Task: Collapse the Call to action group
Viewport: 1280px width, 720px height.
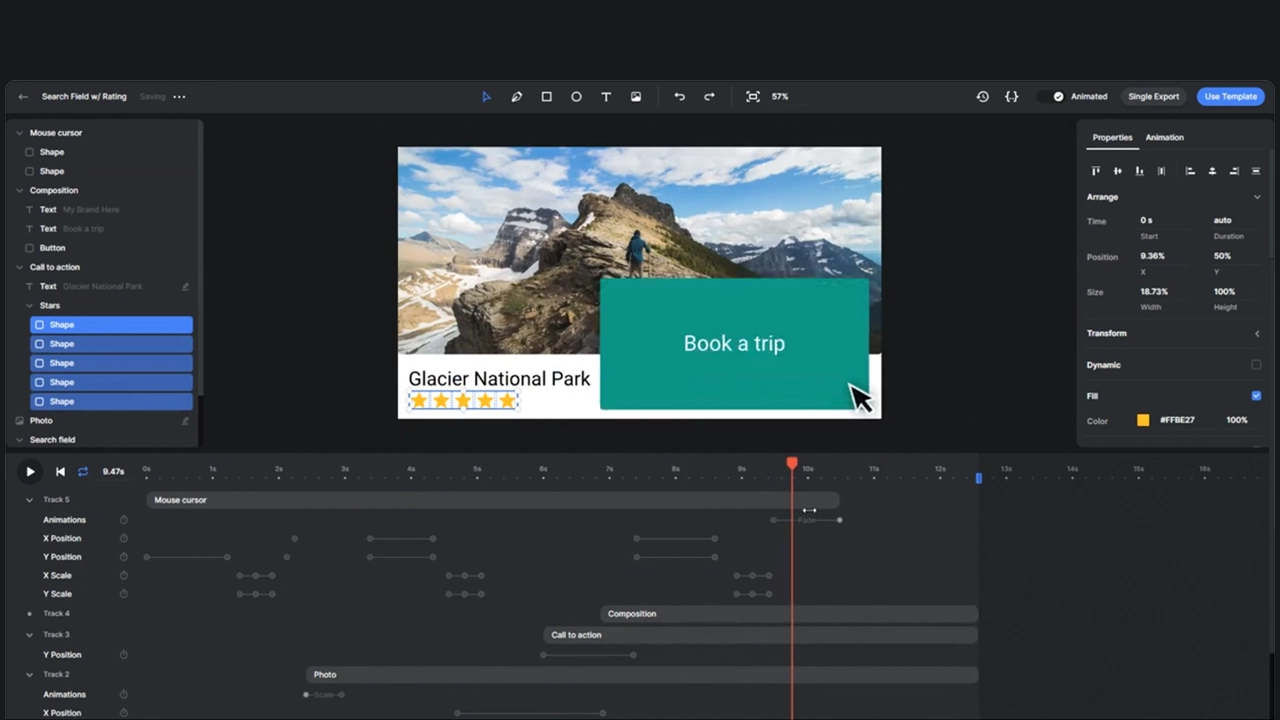Action: [19, 268]
